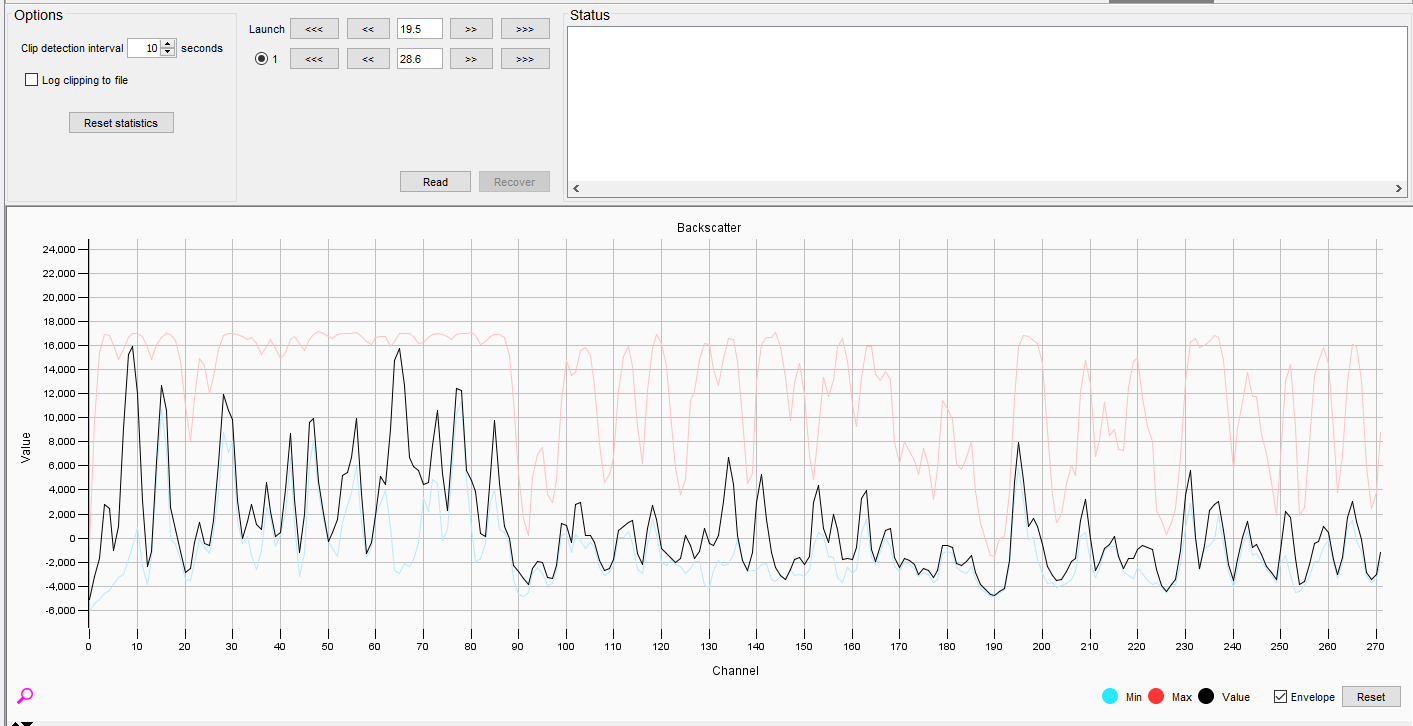The image size is (1413, 726).
Task: Enable Log clipping to file checkbox
Action: (x=32, y=80)
